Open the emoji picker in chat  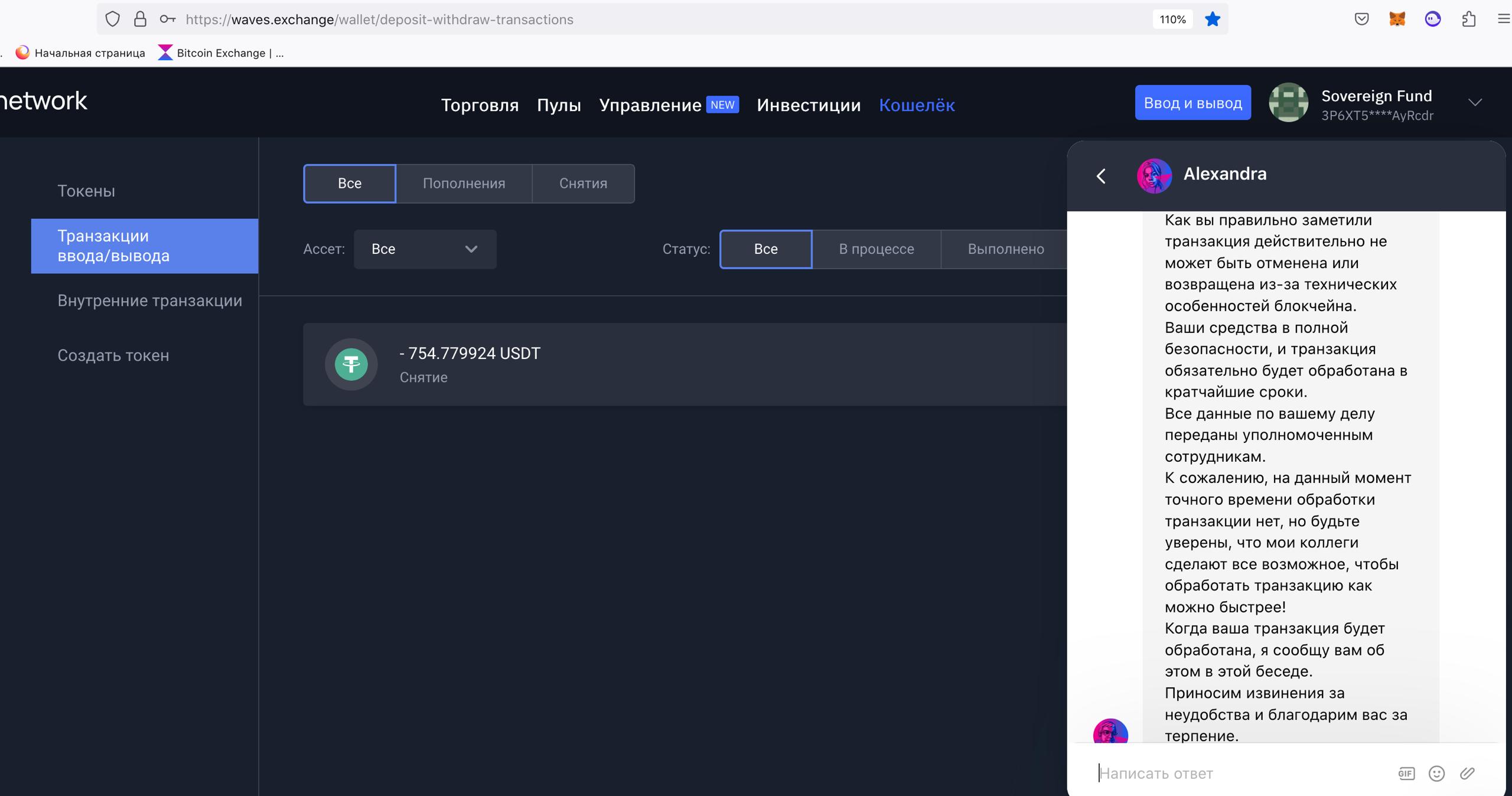point(1436,773)
